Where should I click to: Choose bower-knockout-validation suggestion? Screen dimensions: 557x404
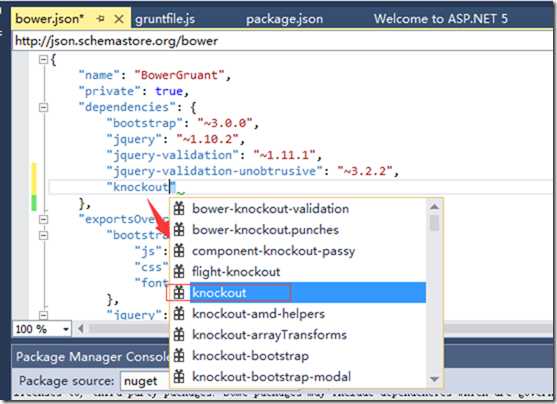(x=271, y=209)
